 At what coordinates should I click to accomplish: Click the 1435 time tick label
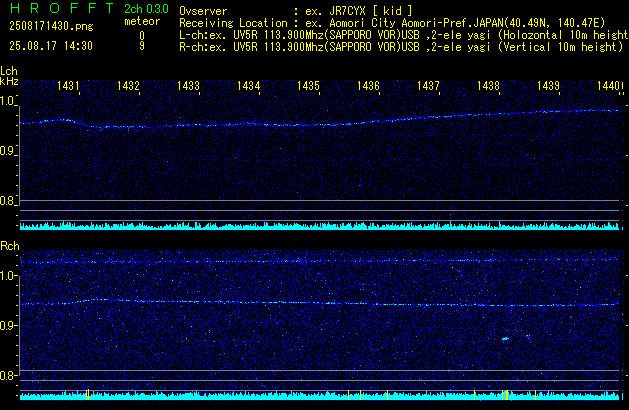(x=308, y=86)
